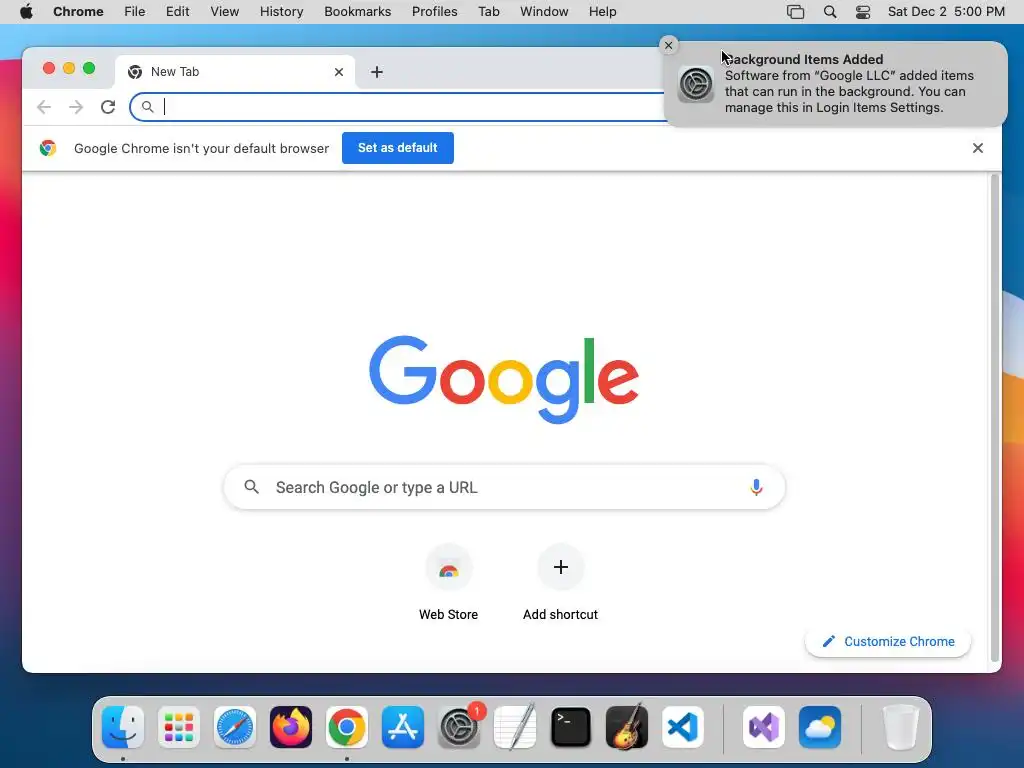Screen dimensions: 1024x768
Task: Click the Google search box on the page
Action: [x=504, y=487]
